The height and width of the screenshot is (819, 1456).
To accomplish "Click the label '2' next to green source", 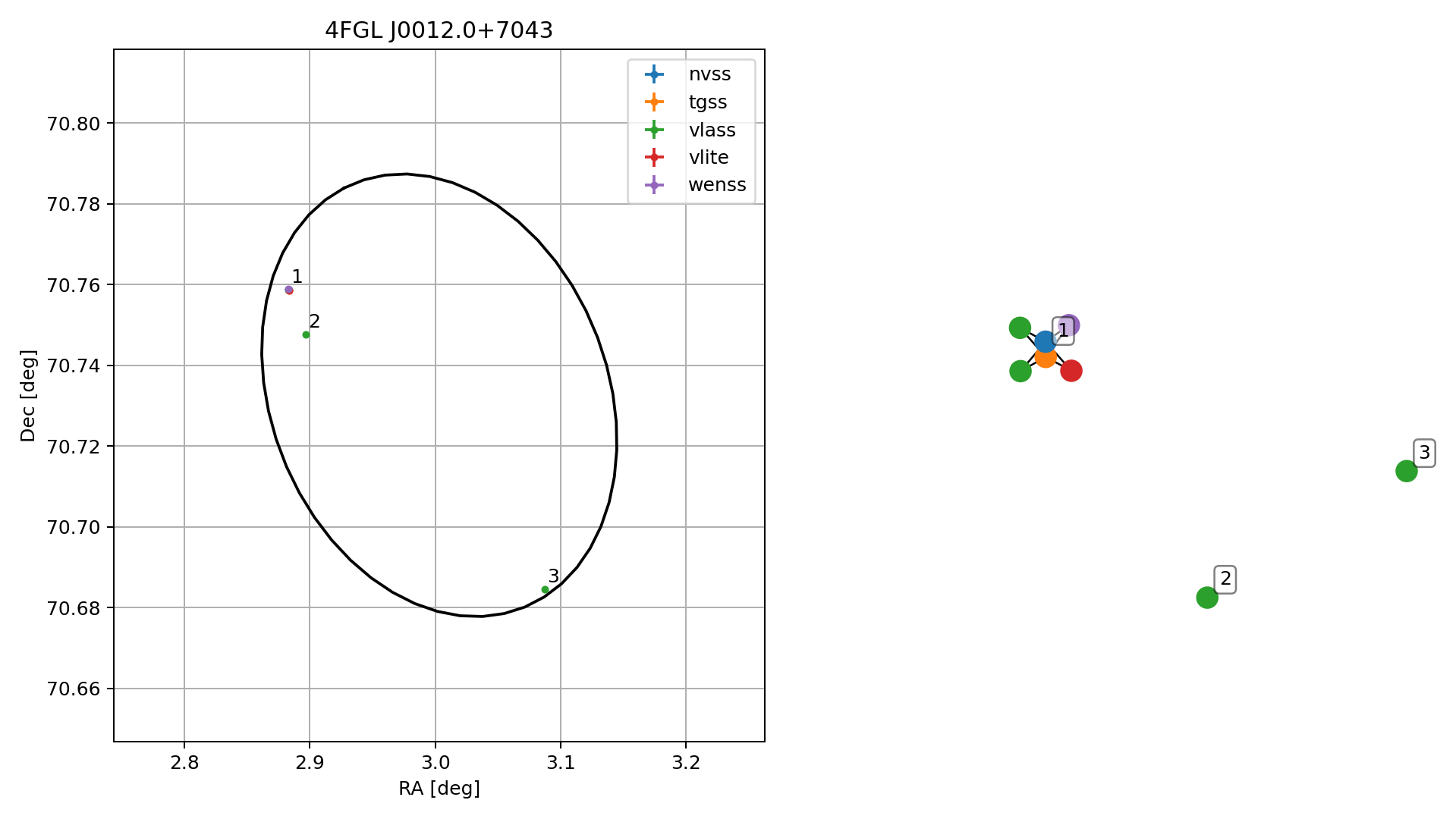I will pyautogui.click(x=314, y=321).
